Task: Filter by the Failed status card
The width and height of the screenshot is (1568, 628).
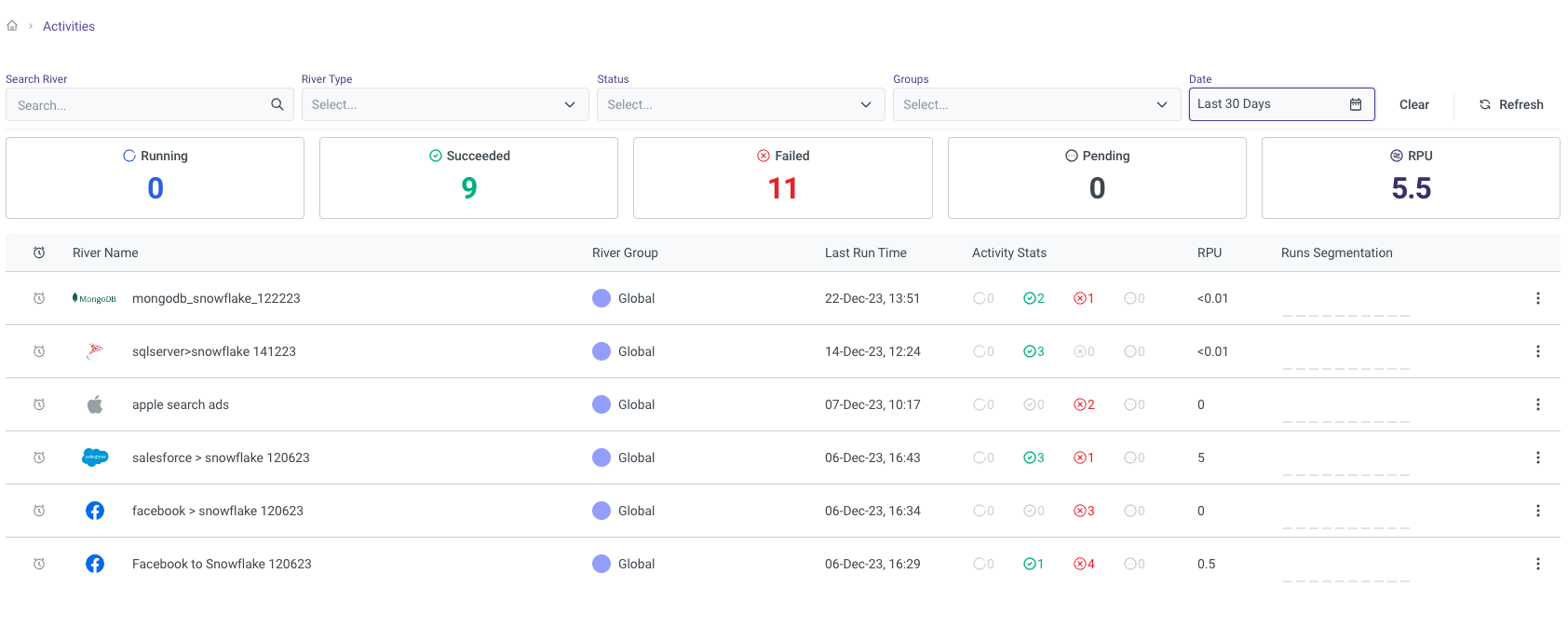Action: coord(782,178)
